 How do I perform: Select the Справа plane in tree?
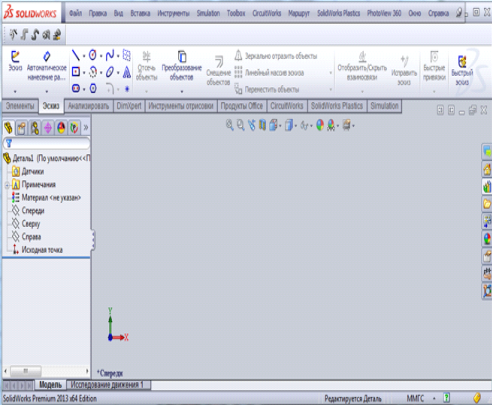[26, 237]
